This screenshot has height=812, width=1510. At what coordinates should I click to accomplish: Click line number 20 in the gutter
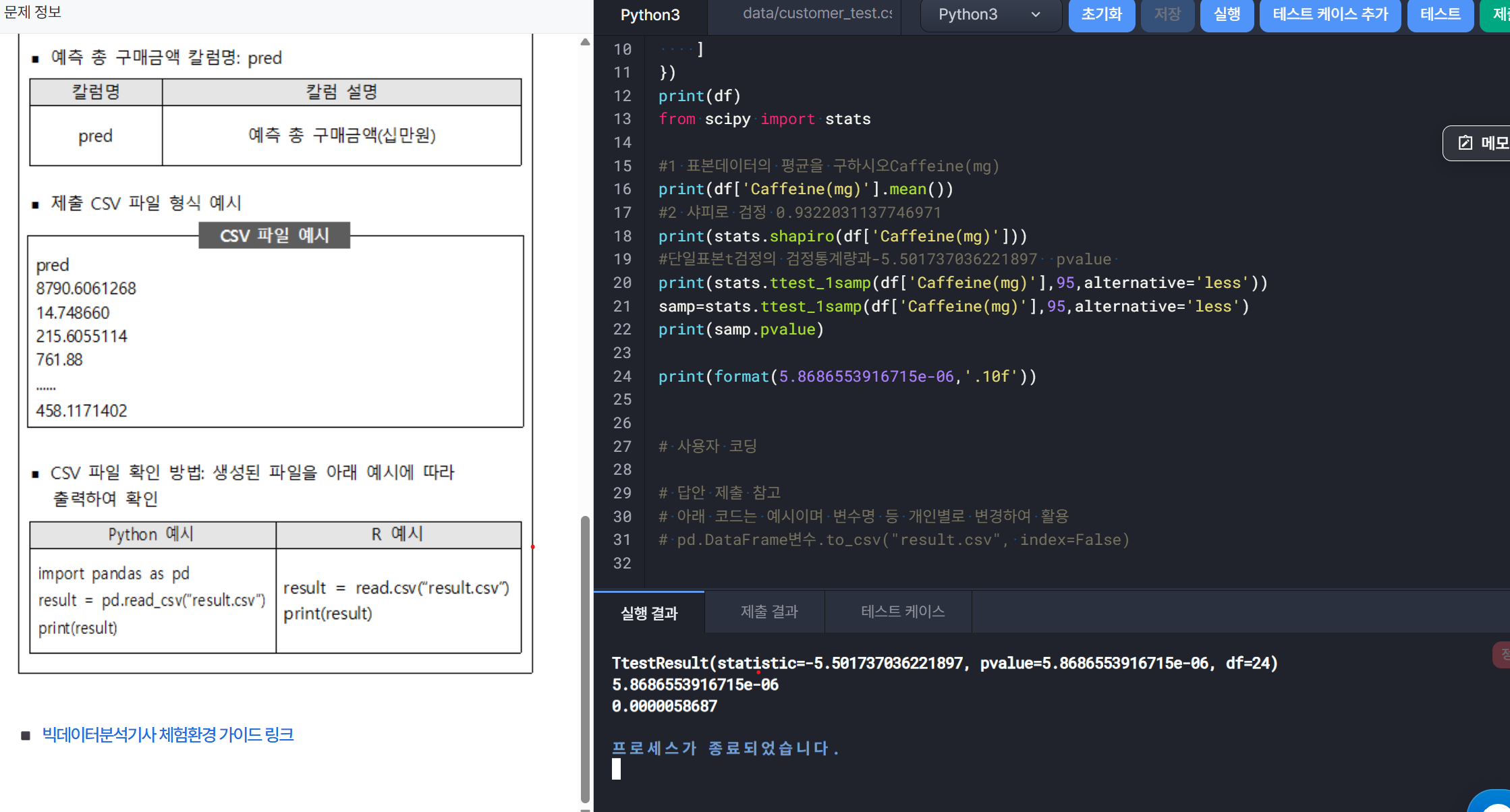622,283
